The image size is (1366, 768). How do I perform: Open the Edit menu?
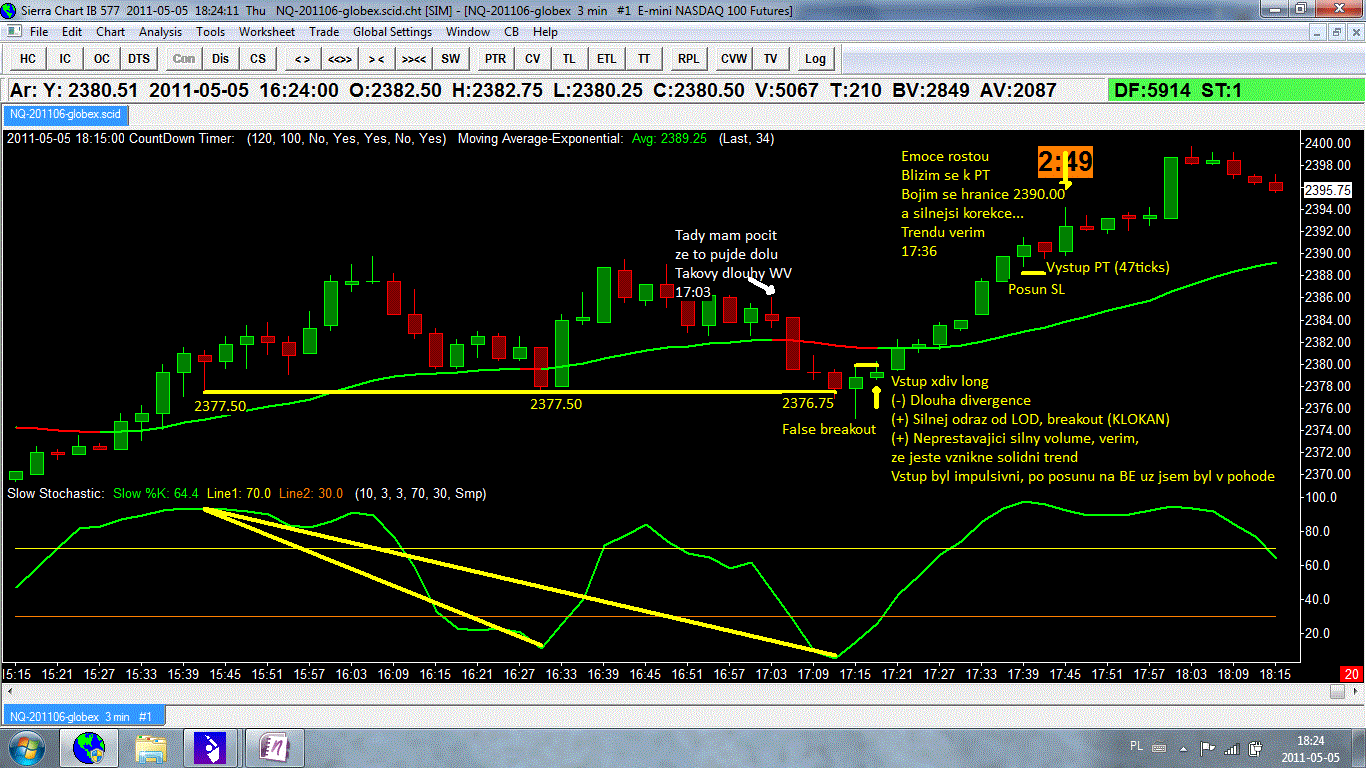click(x=71, y=32)
